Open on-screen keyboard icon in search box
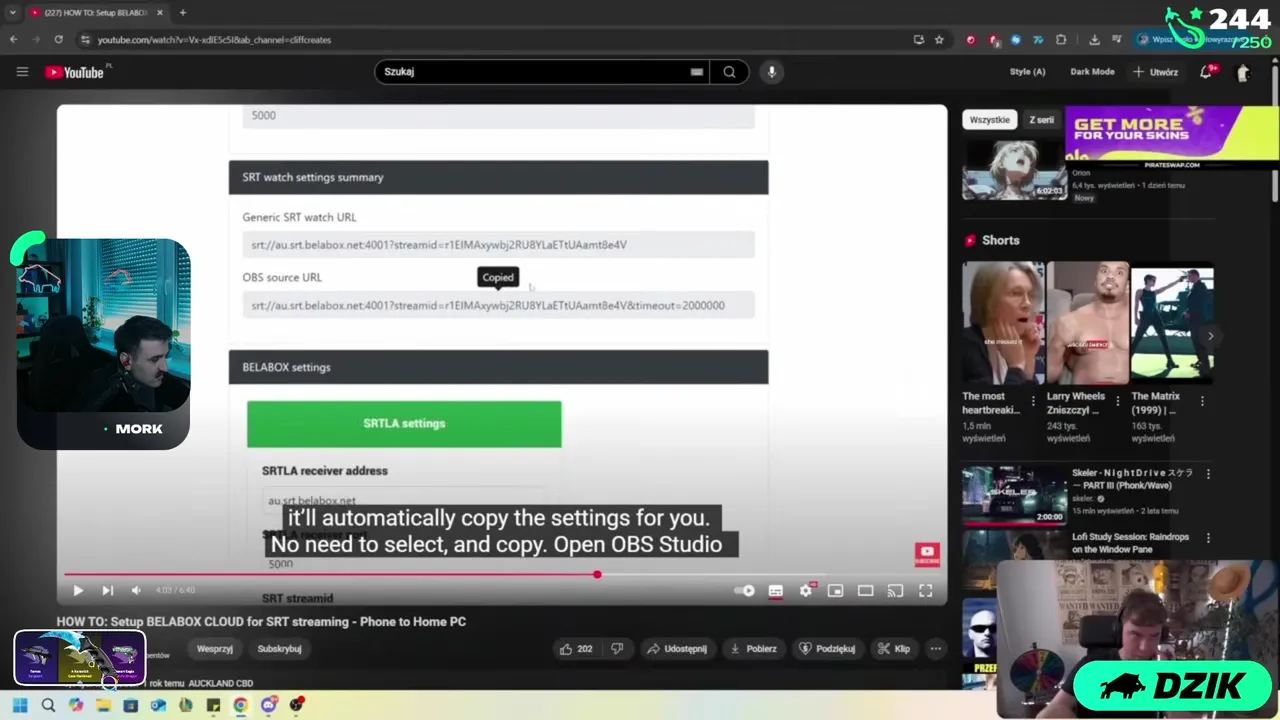1280x720 pixels. 696,72
